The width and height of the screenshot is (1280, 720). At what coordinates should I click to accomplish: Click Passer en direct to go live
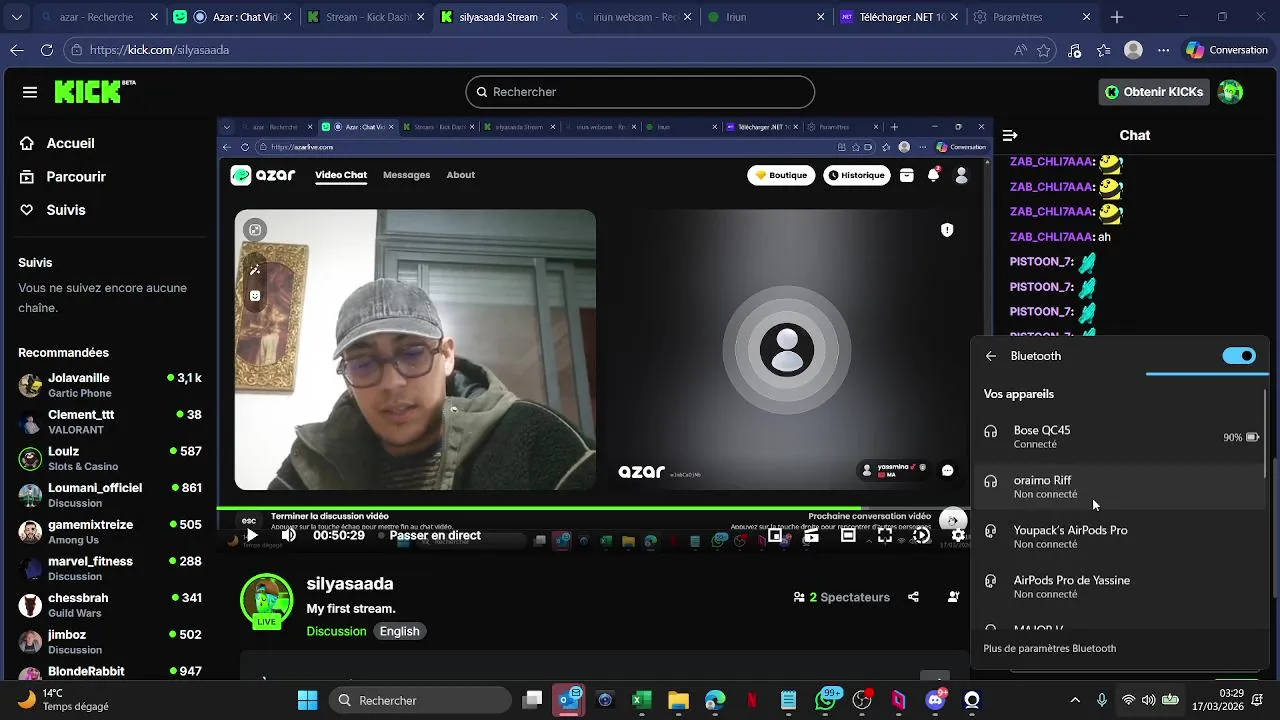[x=435, y=535]
